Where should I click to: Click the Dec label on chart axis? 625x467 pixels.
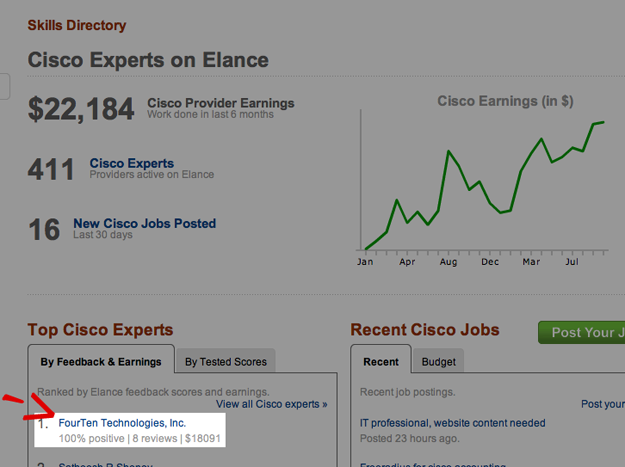point(490,262)
